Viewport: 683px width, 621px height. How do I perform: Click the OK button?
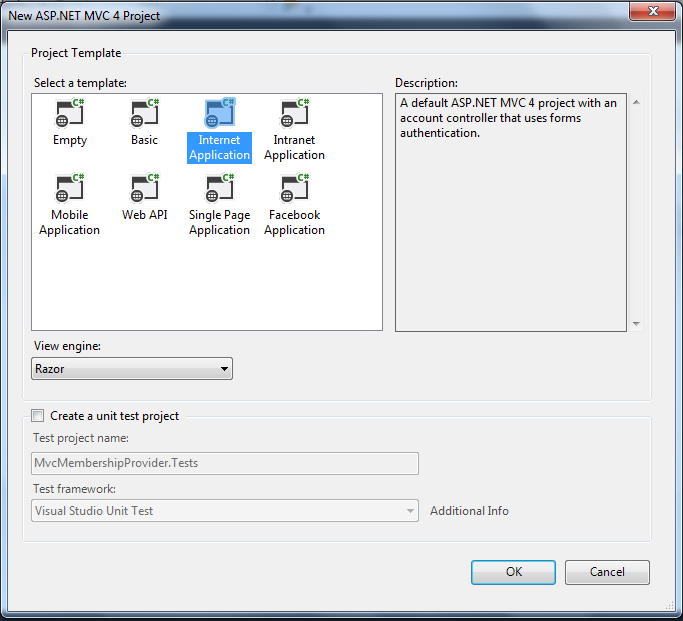click(x=513, y=572)
